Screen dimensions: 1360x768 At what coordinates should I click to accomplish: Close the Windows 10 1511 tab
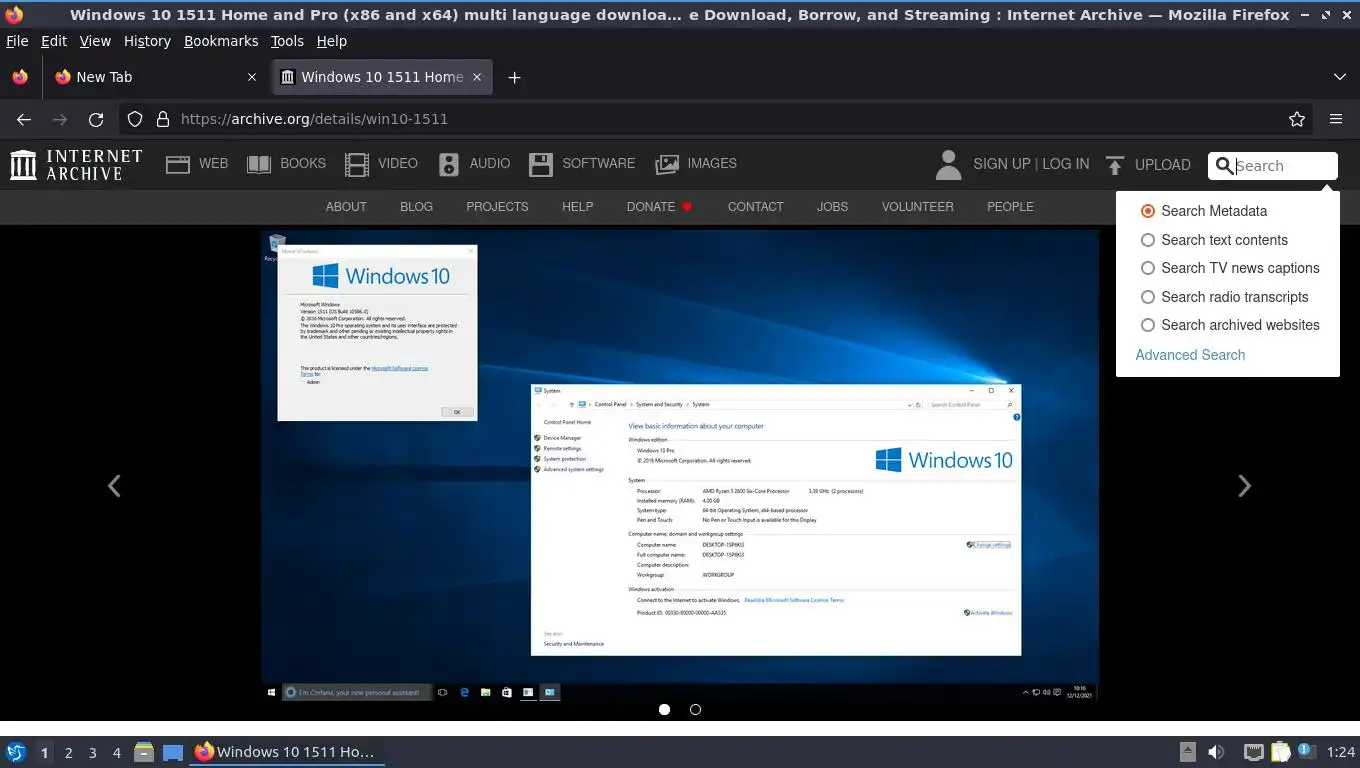(477, 77)
